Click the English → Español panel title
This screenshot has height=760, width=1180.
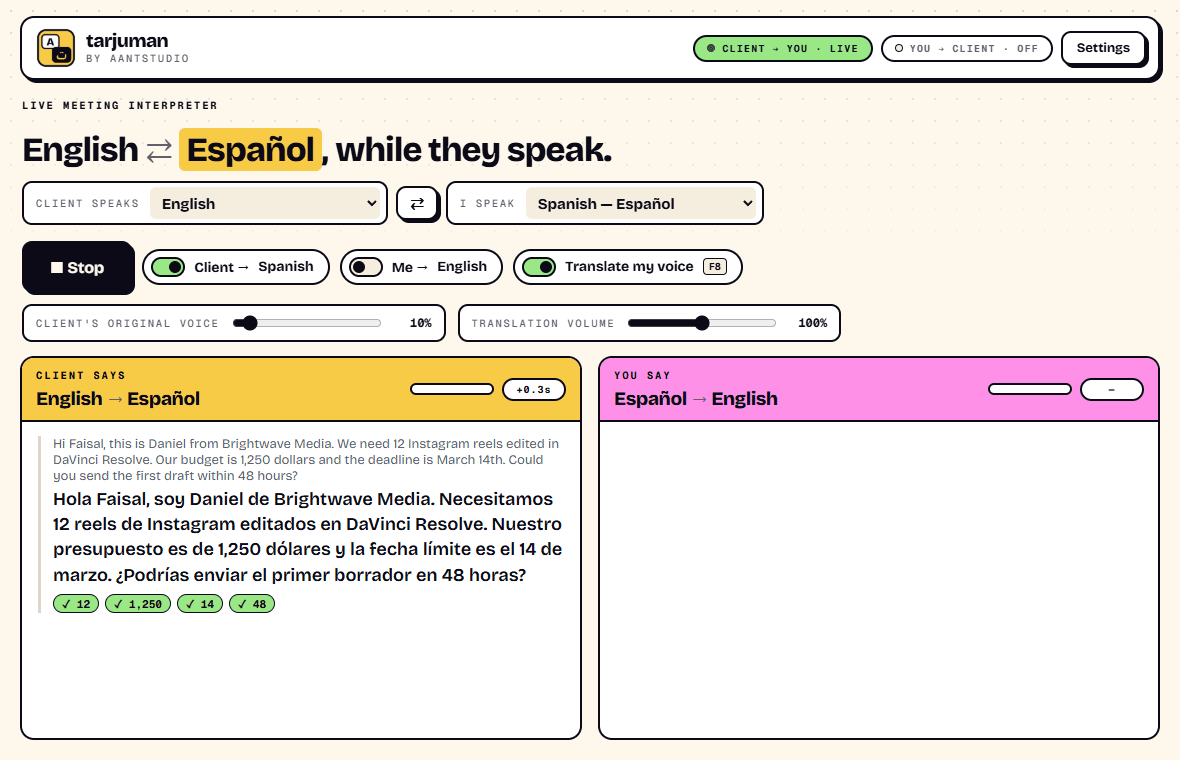118,399
